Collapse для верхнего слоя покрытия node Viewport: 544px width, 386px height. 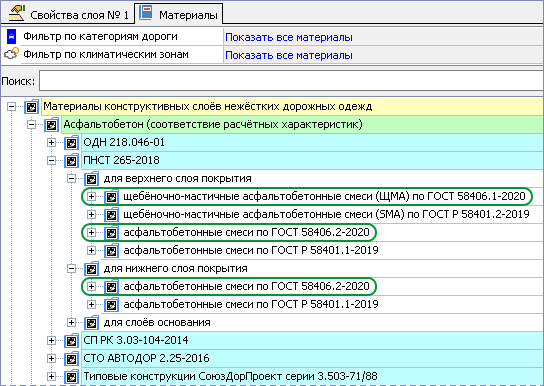(x=71, y=179)
